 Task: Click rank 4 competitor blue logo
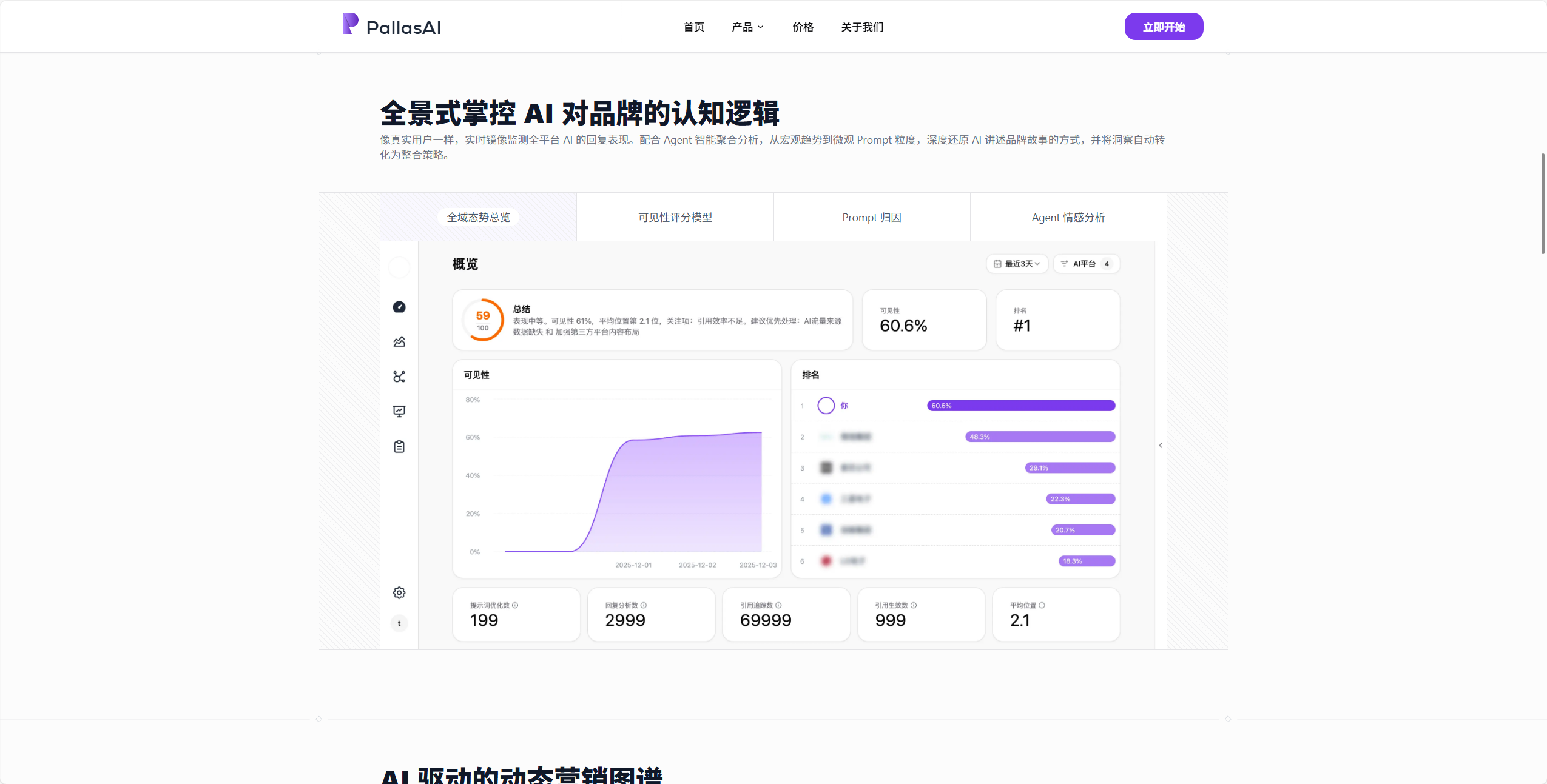click(826, 499)
